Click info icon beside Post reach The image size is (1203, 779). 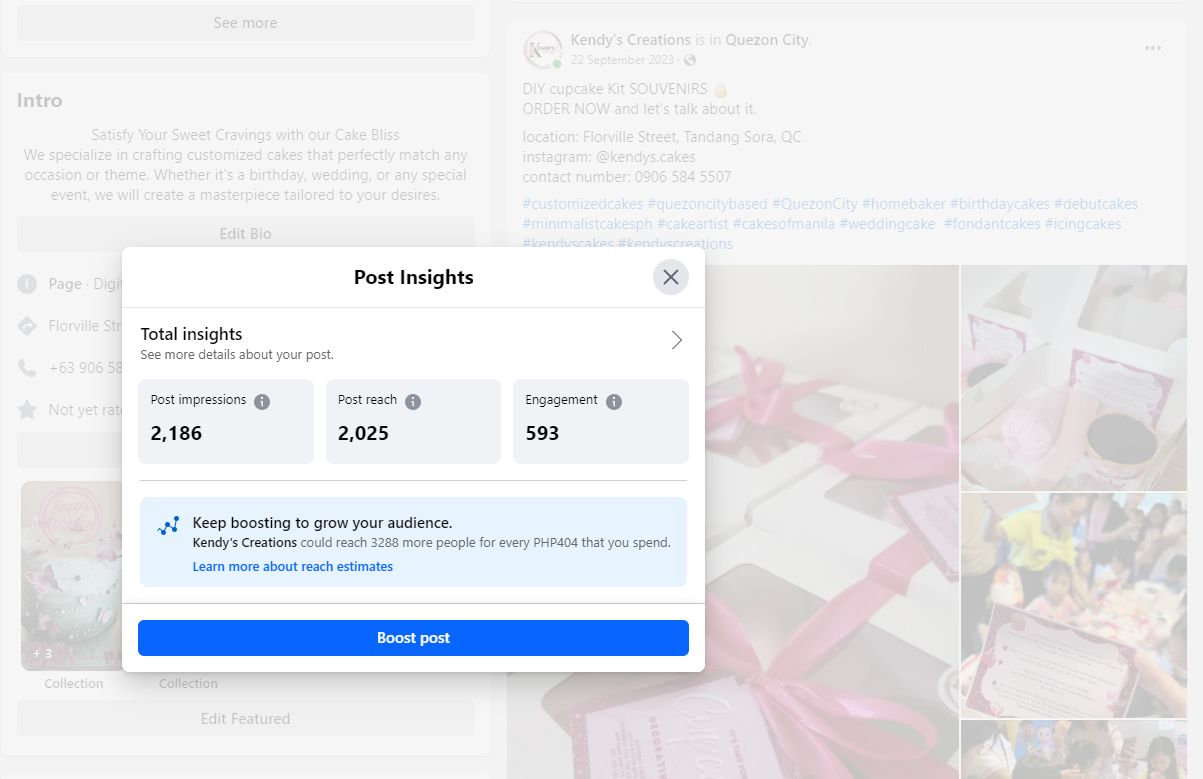[x=413, y=401]
